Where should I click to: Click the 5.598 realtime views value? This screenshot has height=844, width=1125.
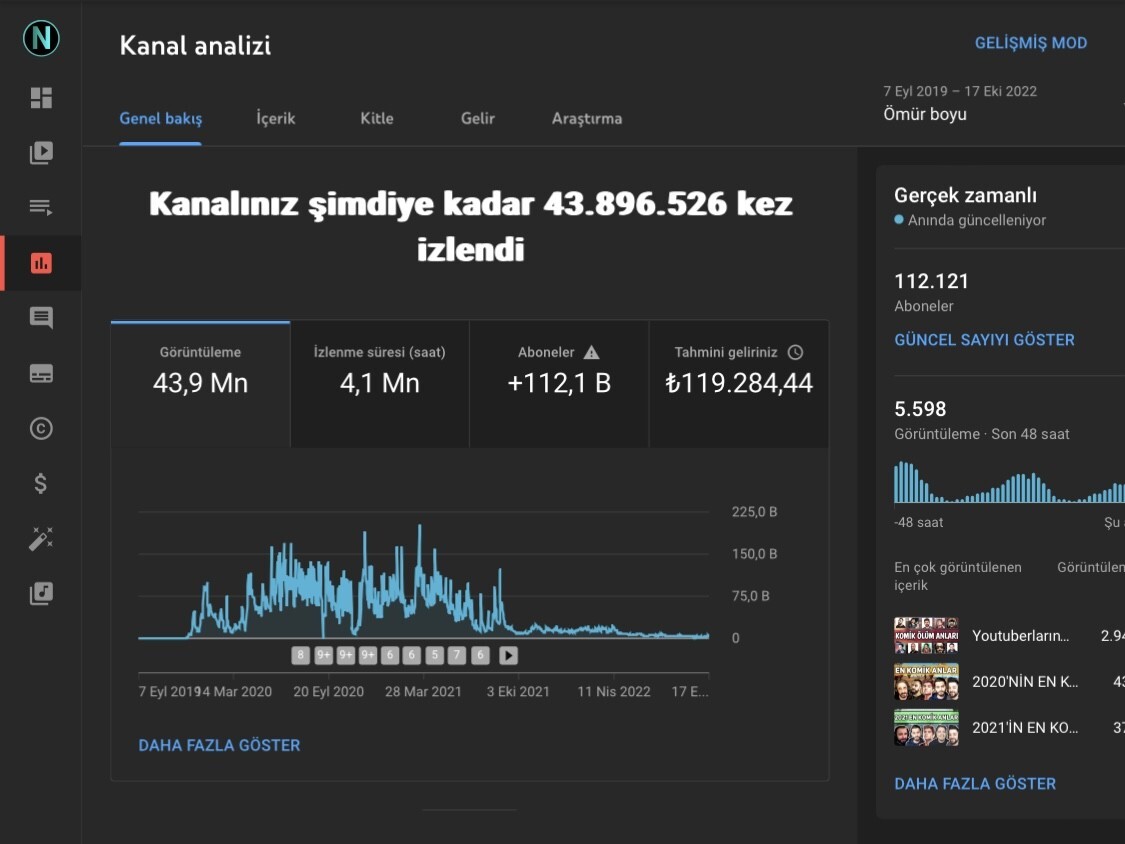920,409
